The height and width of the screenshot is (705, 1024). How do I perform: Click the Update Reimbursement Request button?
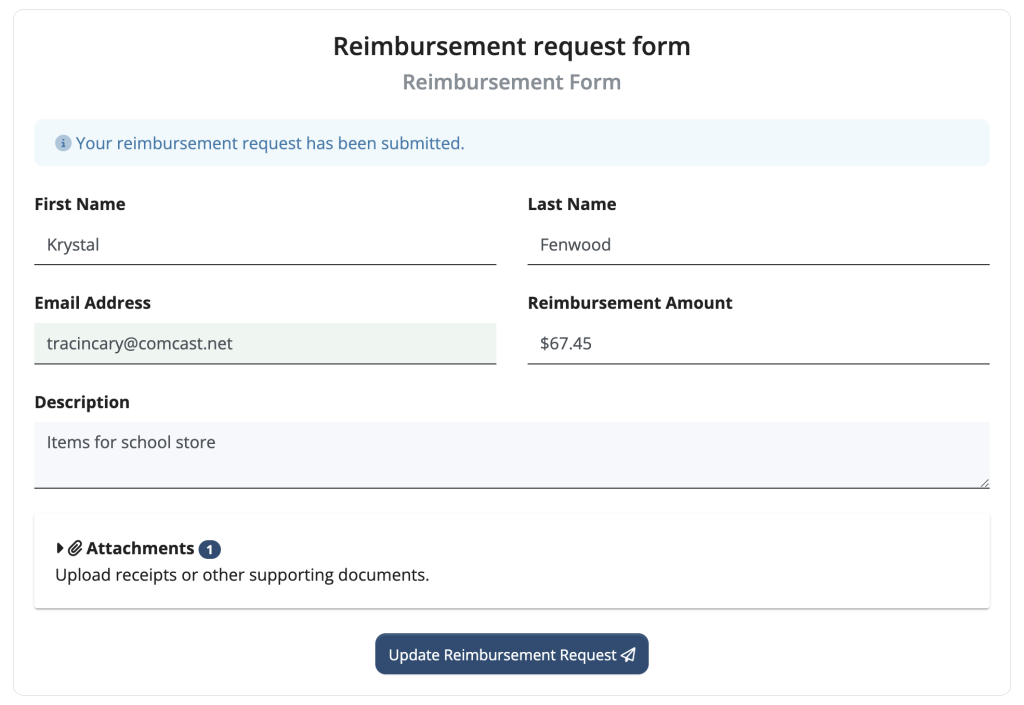[x=512, y=654]
